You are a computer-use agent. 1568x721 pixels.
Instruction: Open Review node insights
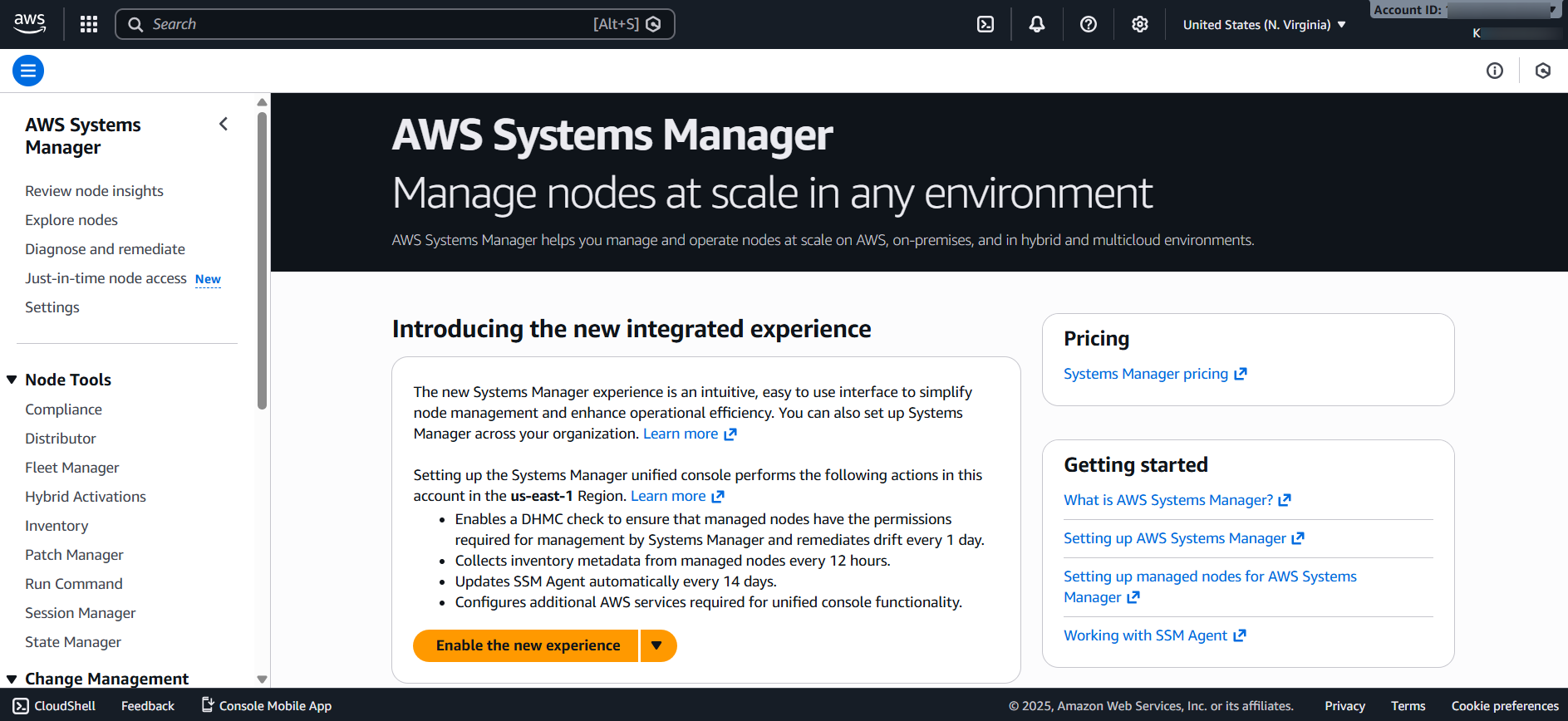pyautogui.click(x=94, y=191)
